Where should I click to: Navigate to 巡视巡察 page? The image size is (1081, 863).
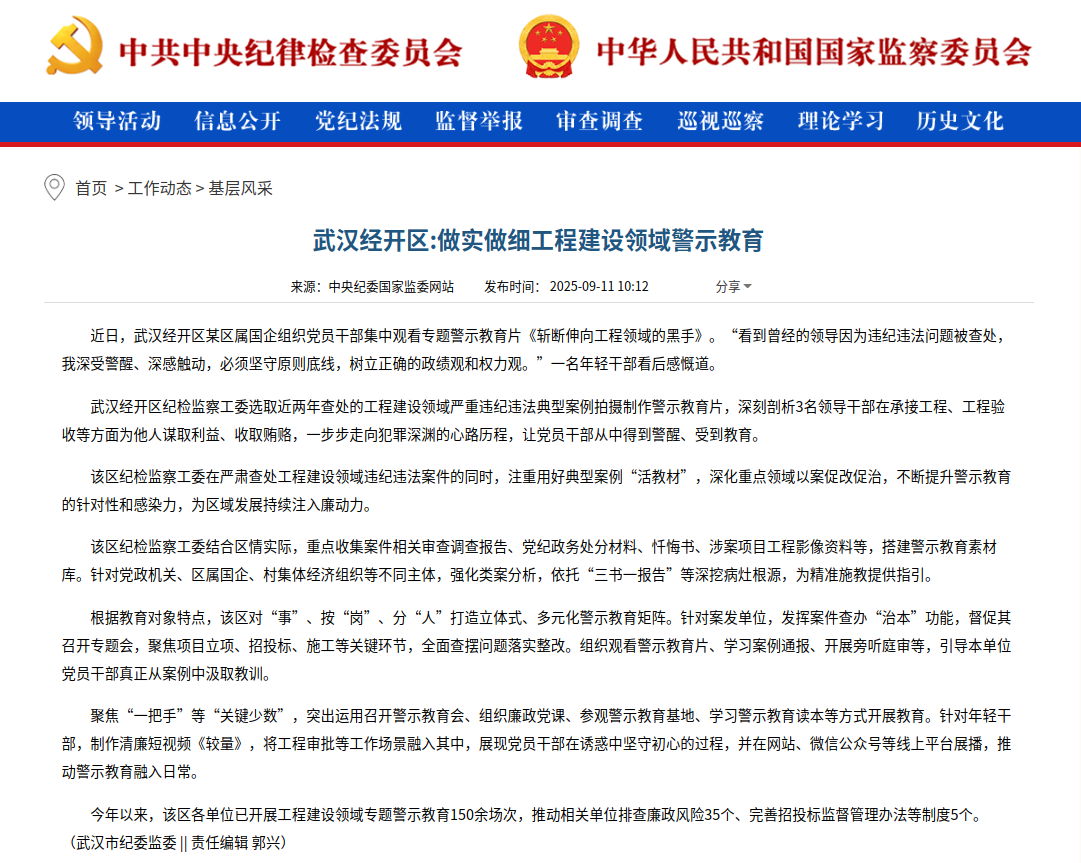[x=720, y=122]
